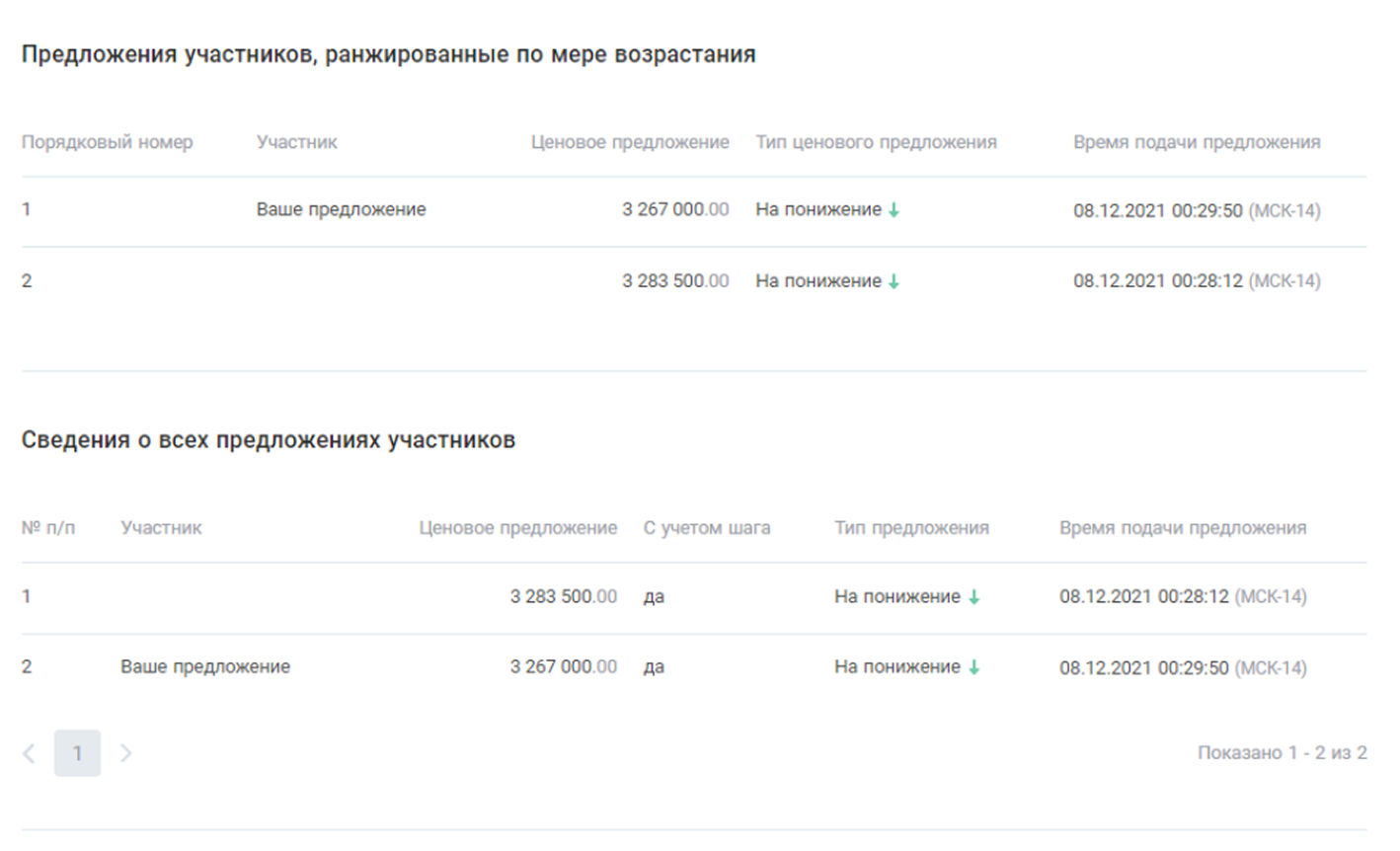Image resolution: width=1400 pixels, height=851 pixels.
Task: Click the 'Сведения о всех предложениях участников' heading
Action: pyautogui.click(x=269, y=440)
